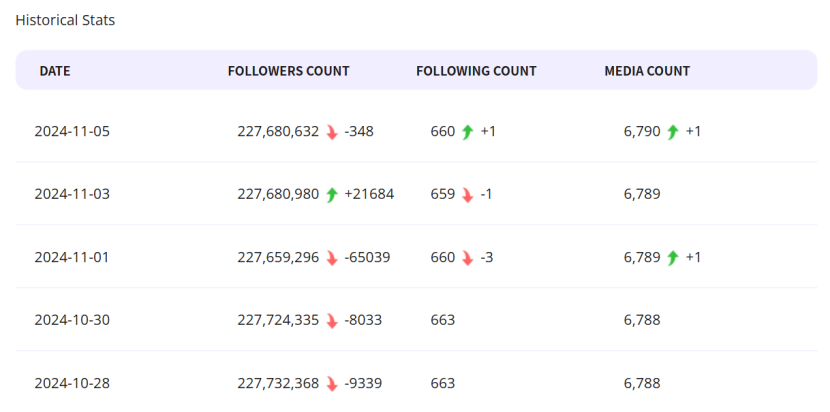Screen dimensions: 830x412
Task: Click the 2024-10-28 date cell
Action: coord(72,383)
